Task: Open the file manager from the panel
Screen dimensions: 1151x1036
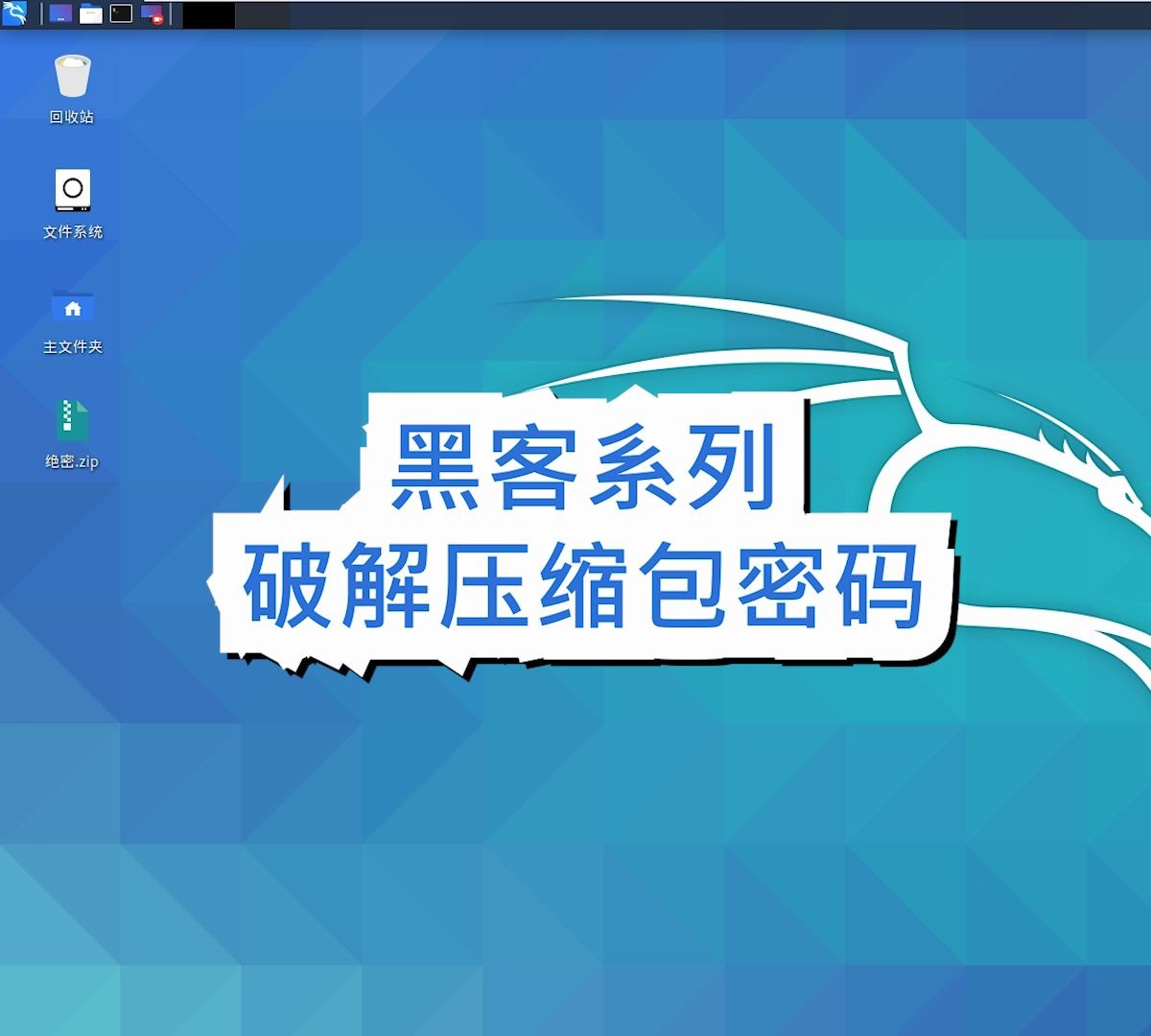Action: tap(91, 13)
